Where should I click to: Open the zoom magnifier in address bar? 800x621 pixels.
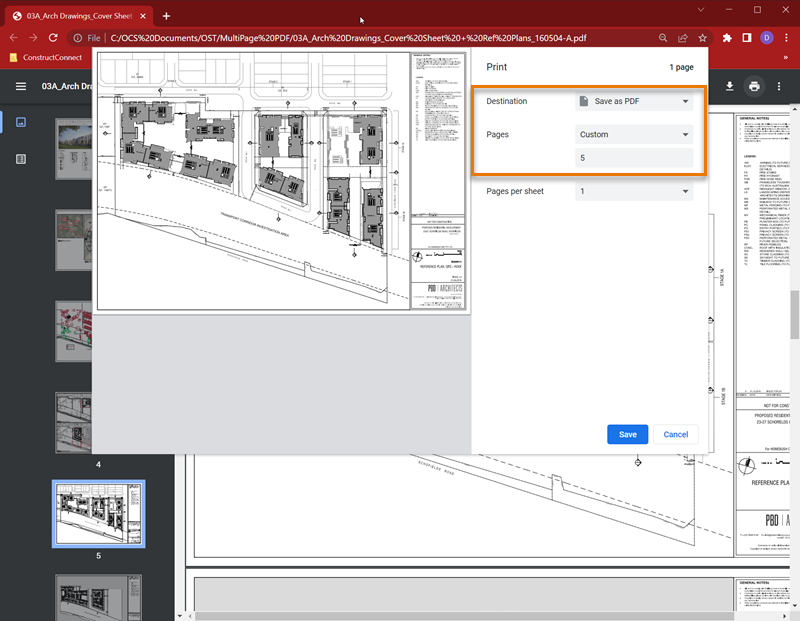(663, 38)
